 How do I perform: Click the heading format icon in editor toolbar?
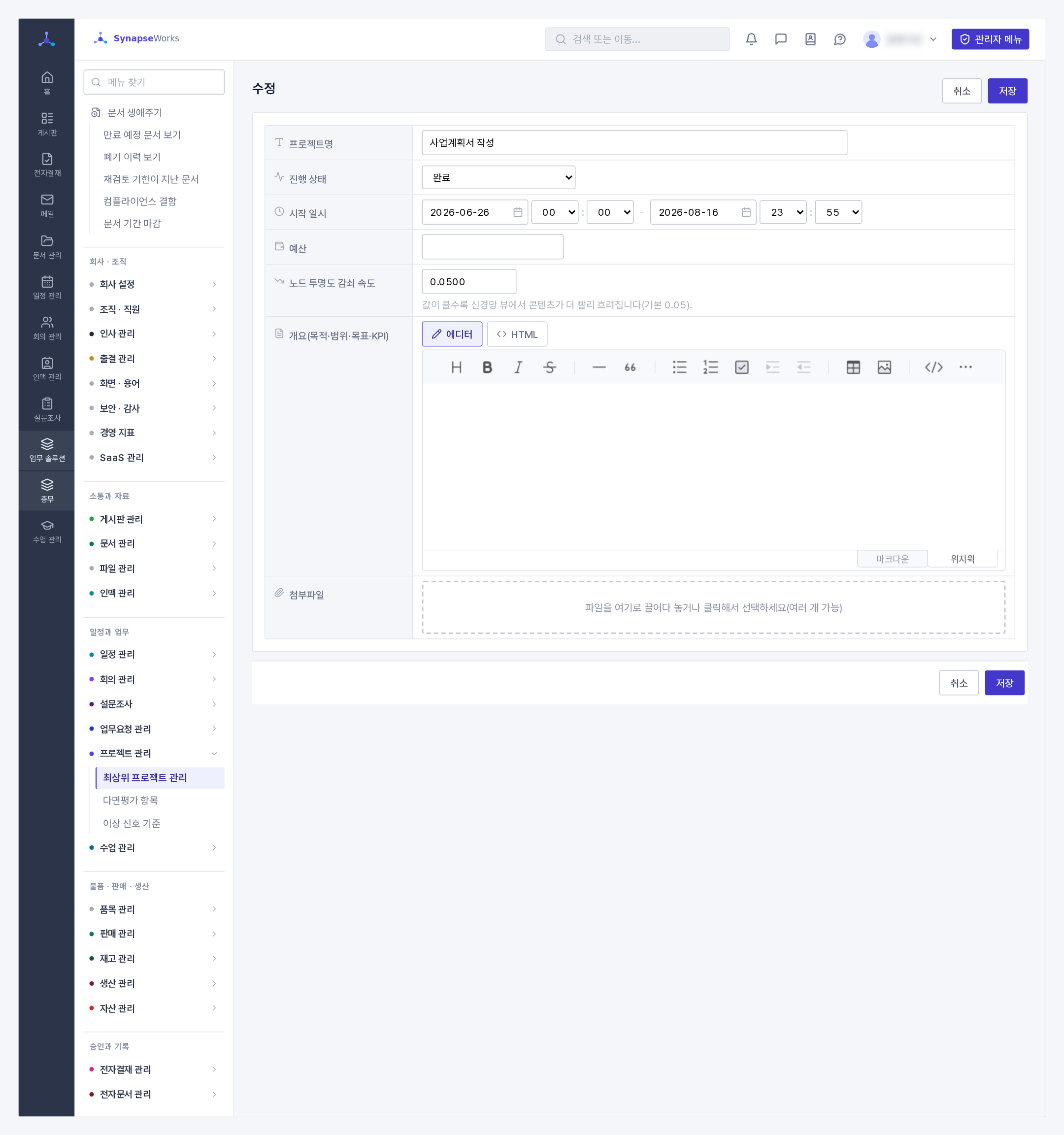click(x=456, y=367)
